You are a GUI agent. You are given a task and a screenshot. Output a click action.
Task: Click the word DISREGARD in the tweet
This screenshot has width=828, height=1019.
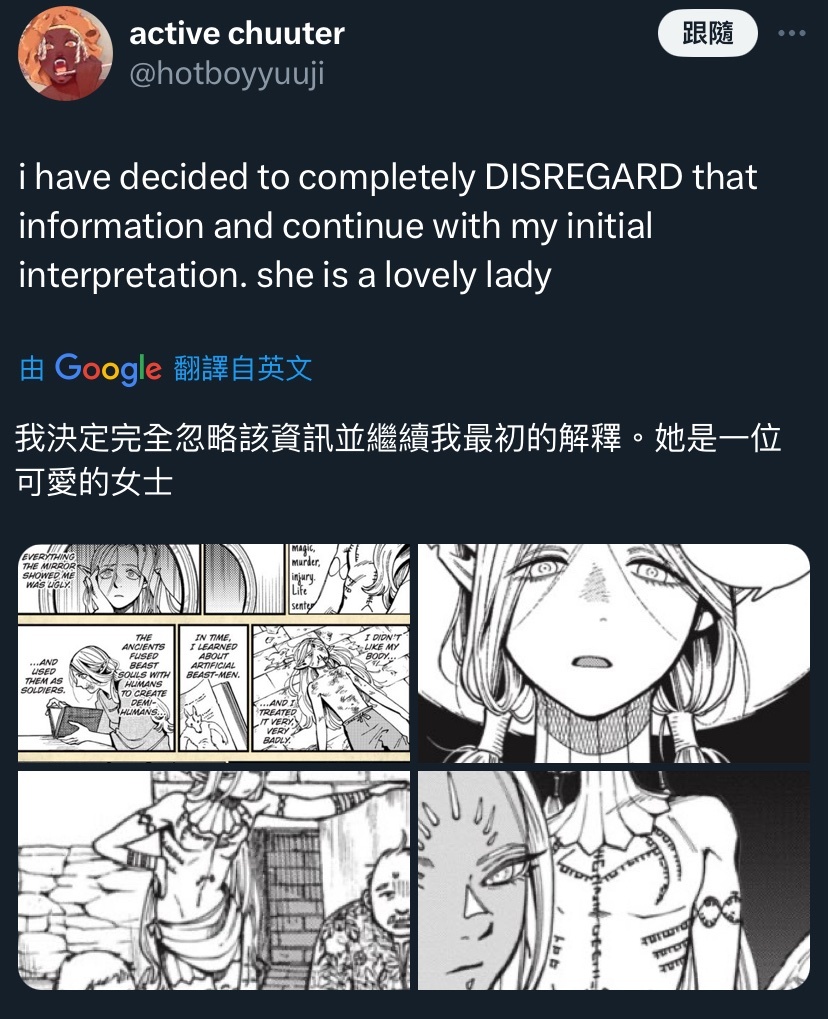[x=584, y=177]
